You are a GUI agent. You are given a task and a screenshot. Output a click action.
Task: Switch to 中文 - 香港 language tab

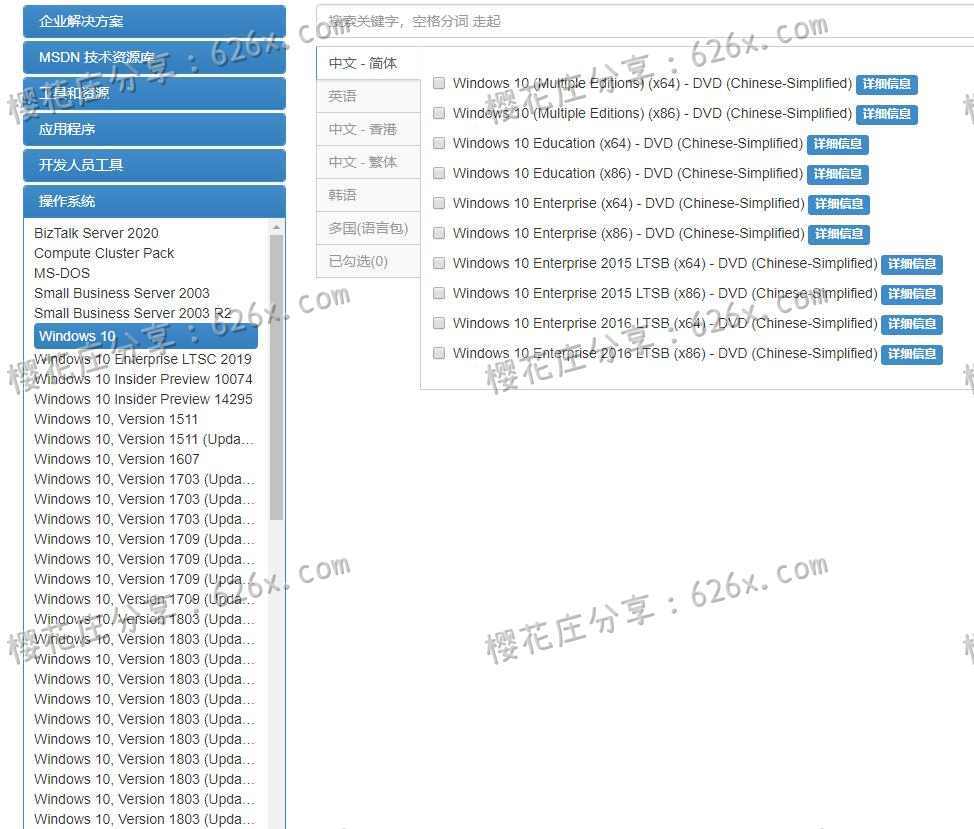(x=368, y=129)
